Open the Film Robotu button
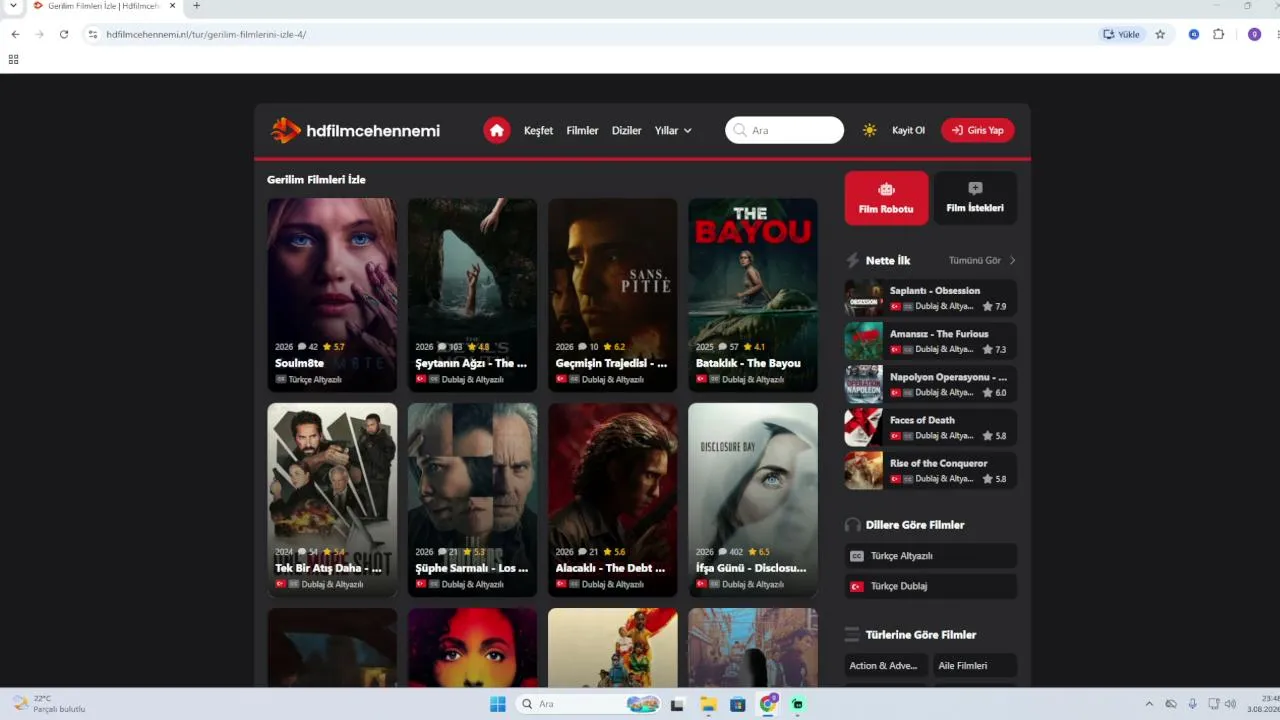1280x720 pixels. pyautogui.click(x=886, y=198)
